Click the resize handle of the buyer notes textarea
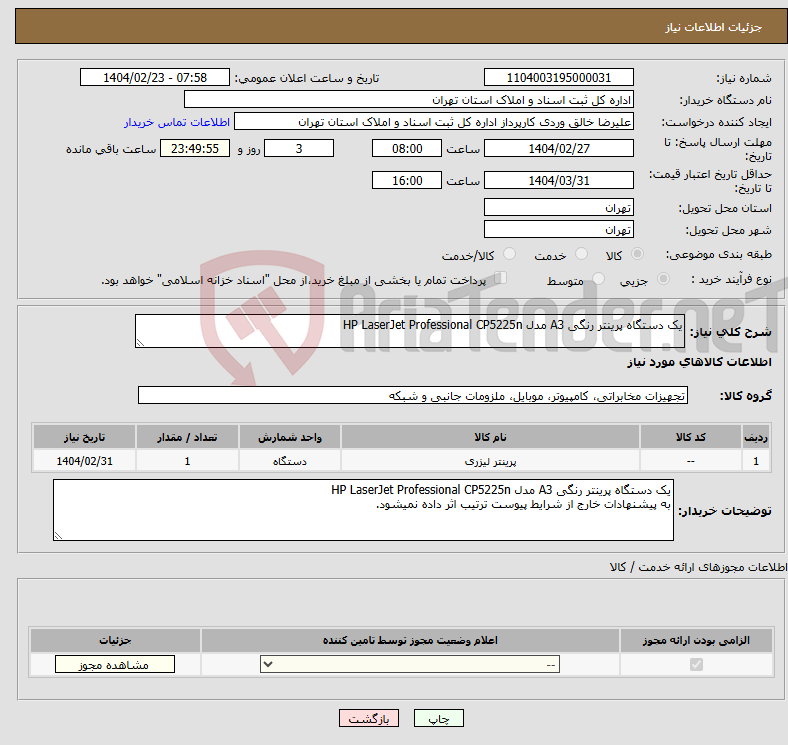The image size is (788, 745). click(58, 536)
